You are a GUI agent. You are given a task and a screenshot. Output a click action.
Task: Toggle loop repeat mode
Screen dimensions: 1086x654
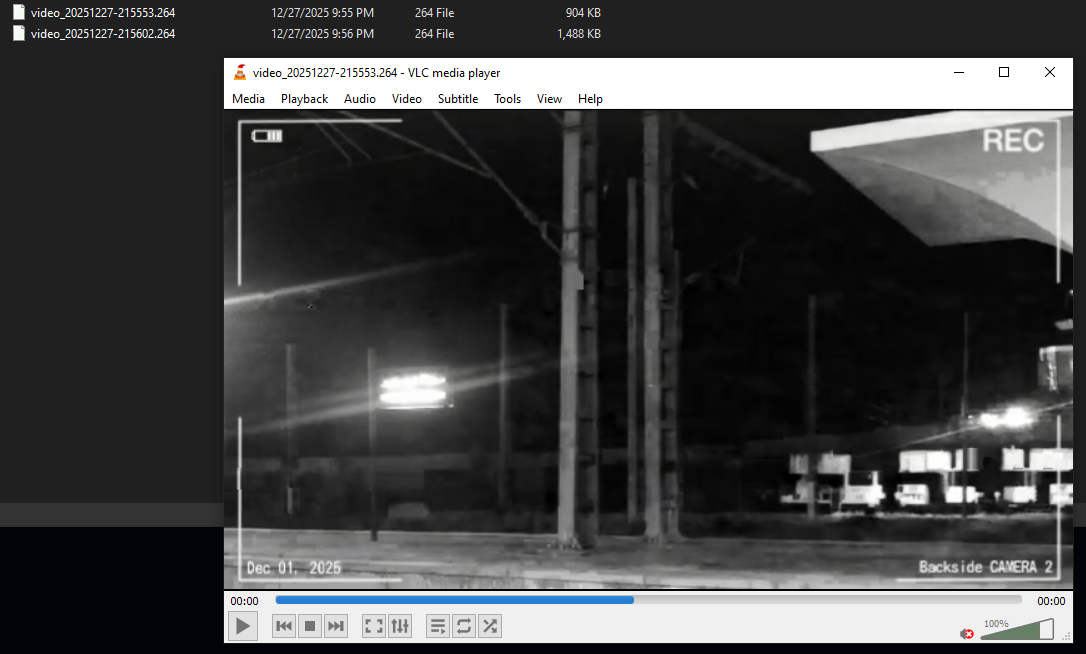(464, 626)
